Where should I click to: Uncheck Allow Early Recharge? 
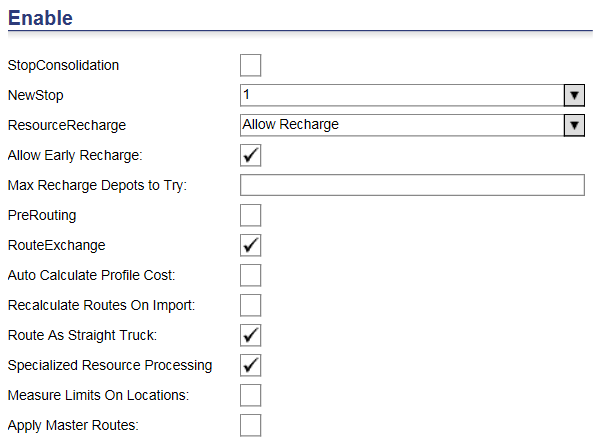click(251, 156)
